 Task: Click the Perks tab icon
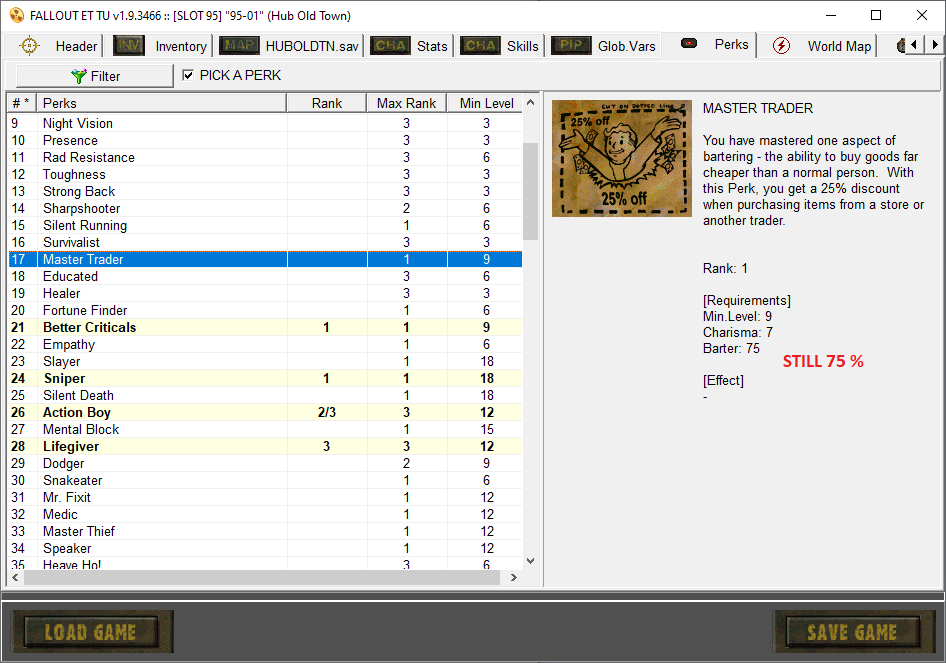pos(689,43)
